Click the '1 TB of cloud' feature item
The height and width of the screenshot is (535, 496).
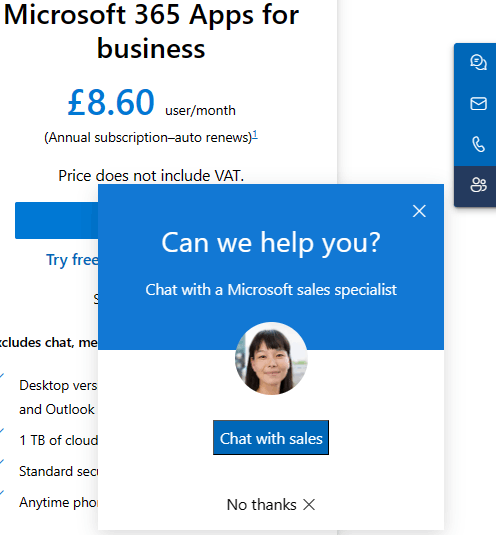59,440
